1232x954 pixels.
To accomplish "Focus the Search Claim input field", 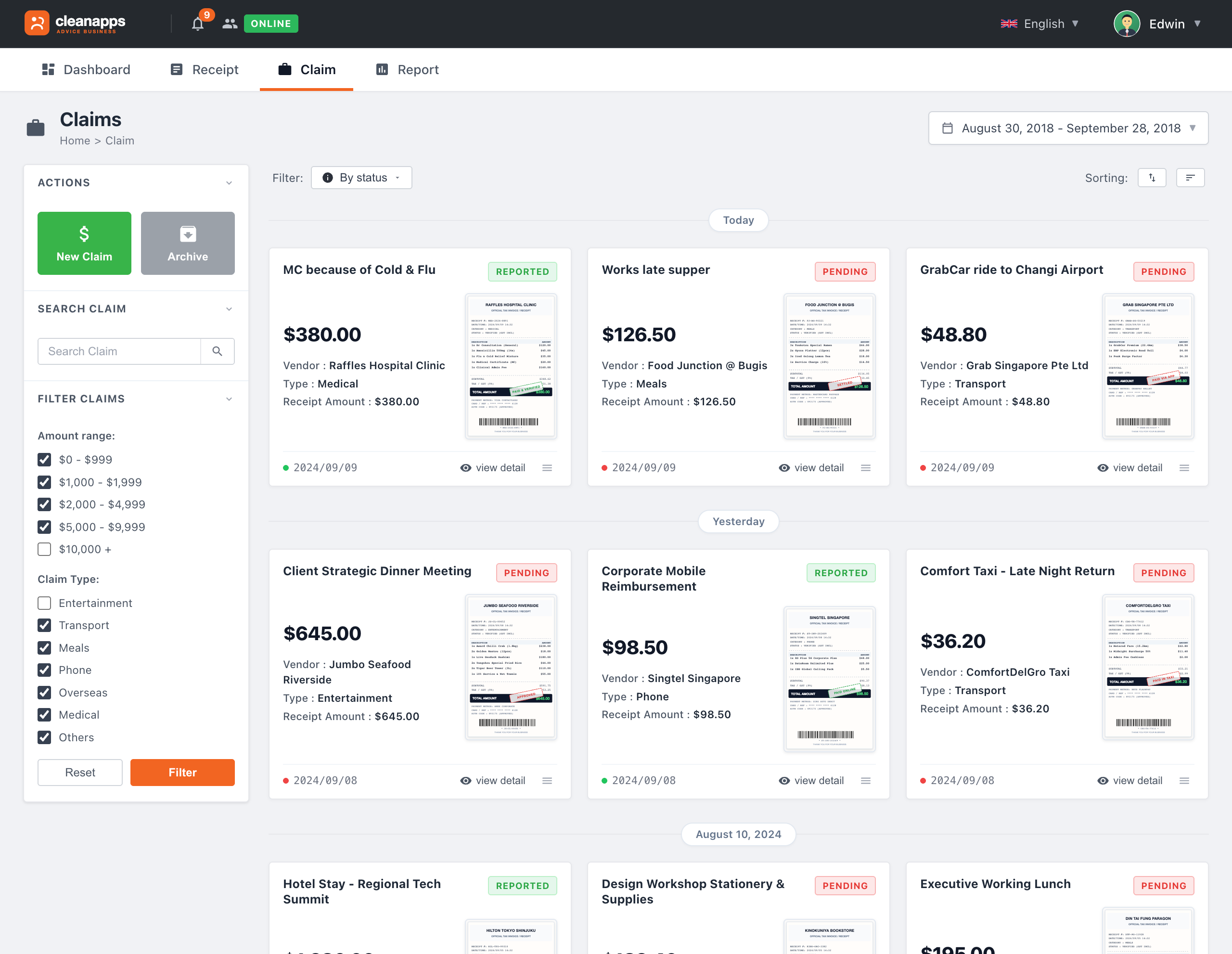I will coord(119,351).
